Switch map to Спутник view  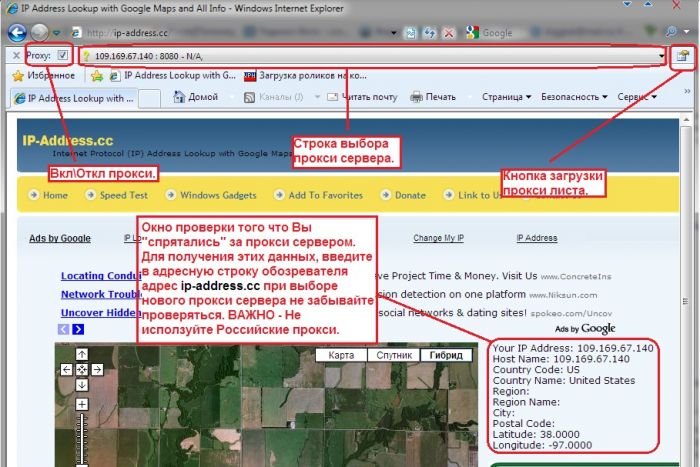coord(394,355)
